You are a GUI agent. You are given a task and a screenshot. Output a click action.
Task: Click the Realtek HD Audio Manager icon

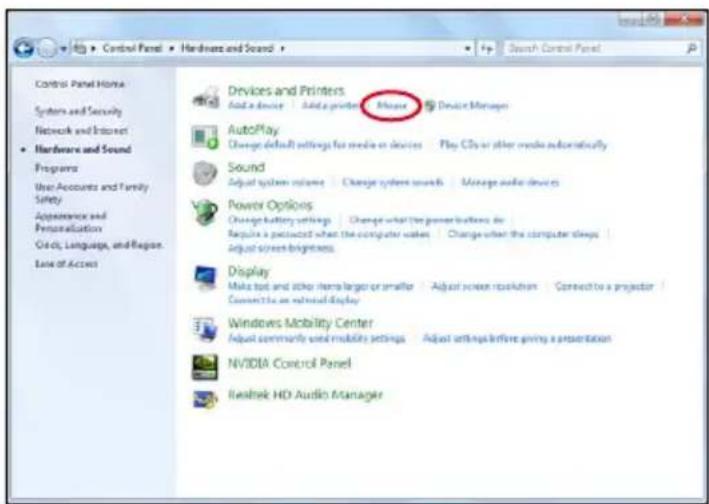tap(205, 400)
